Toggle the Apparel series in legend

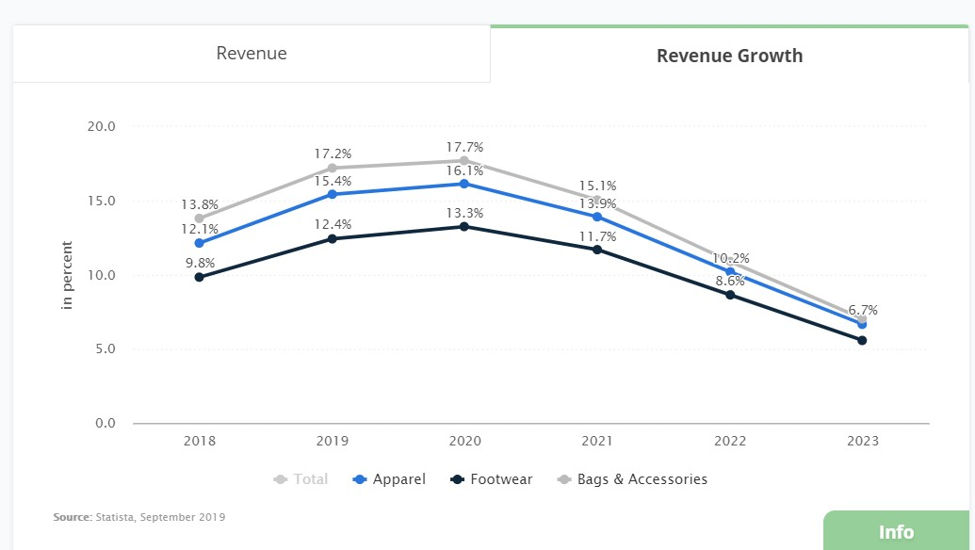click(389, 479)
